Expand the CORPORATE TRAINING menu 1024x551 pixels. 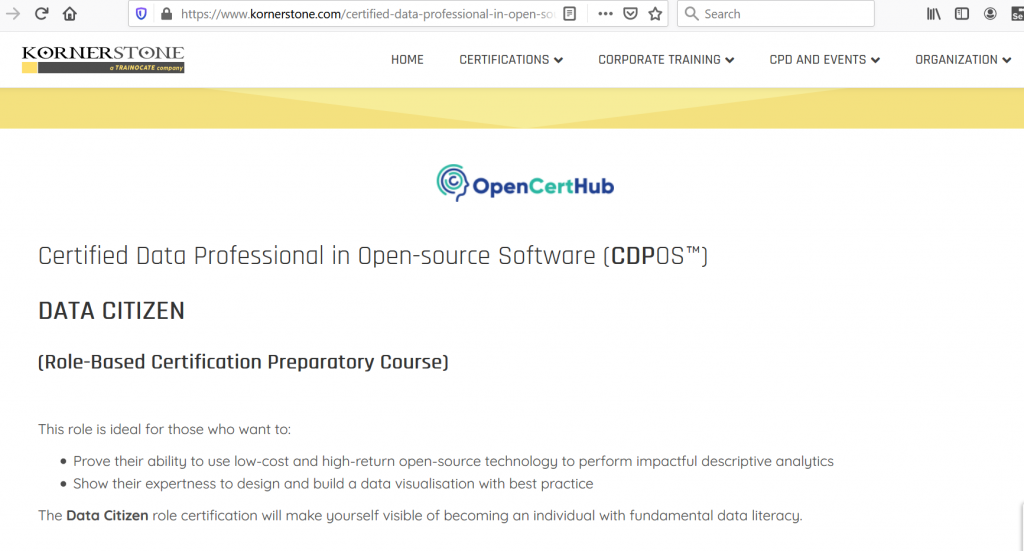click(x=666, y=59)
